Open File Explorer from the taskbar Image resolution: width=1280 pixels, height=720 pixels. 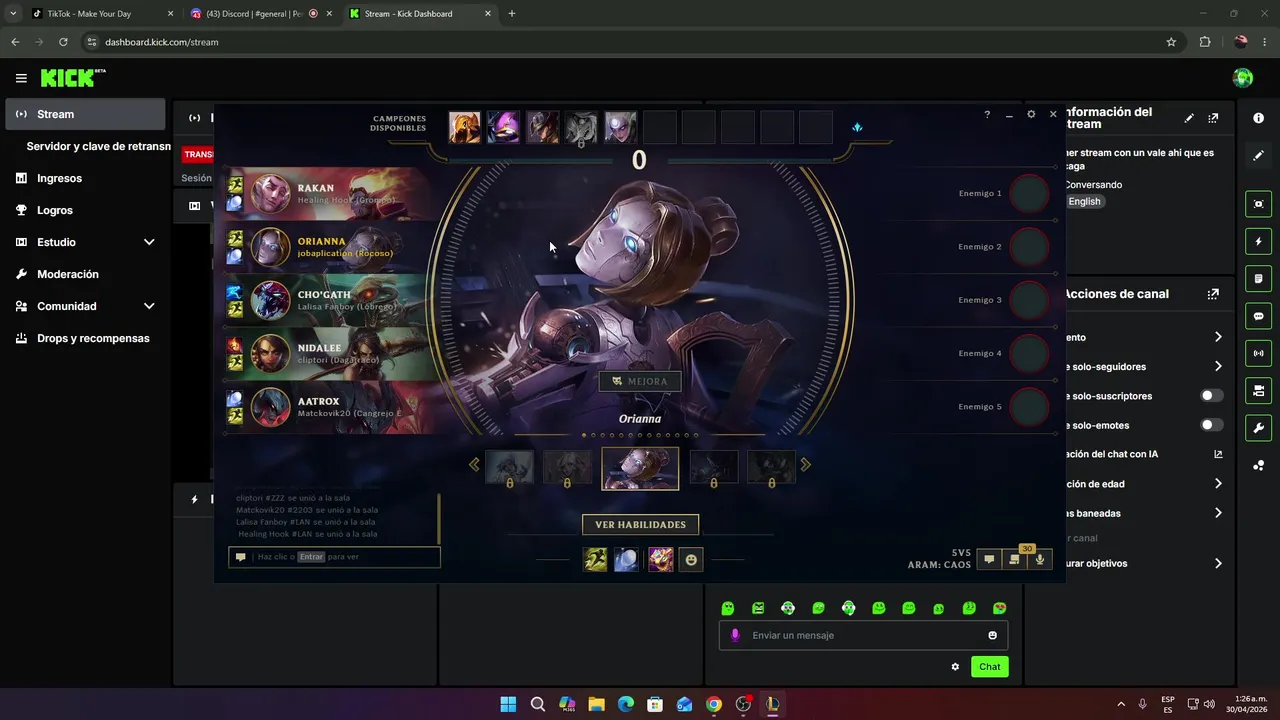pyautogui.click(x=596, y=704)
